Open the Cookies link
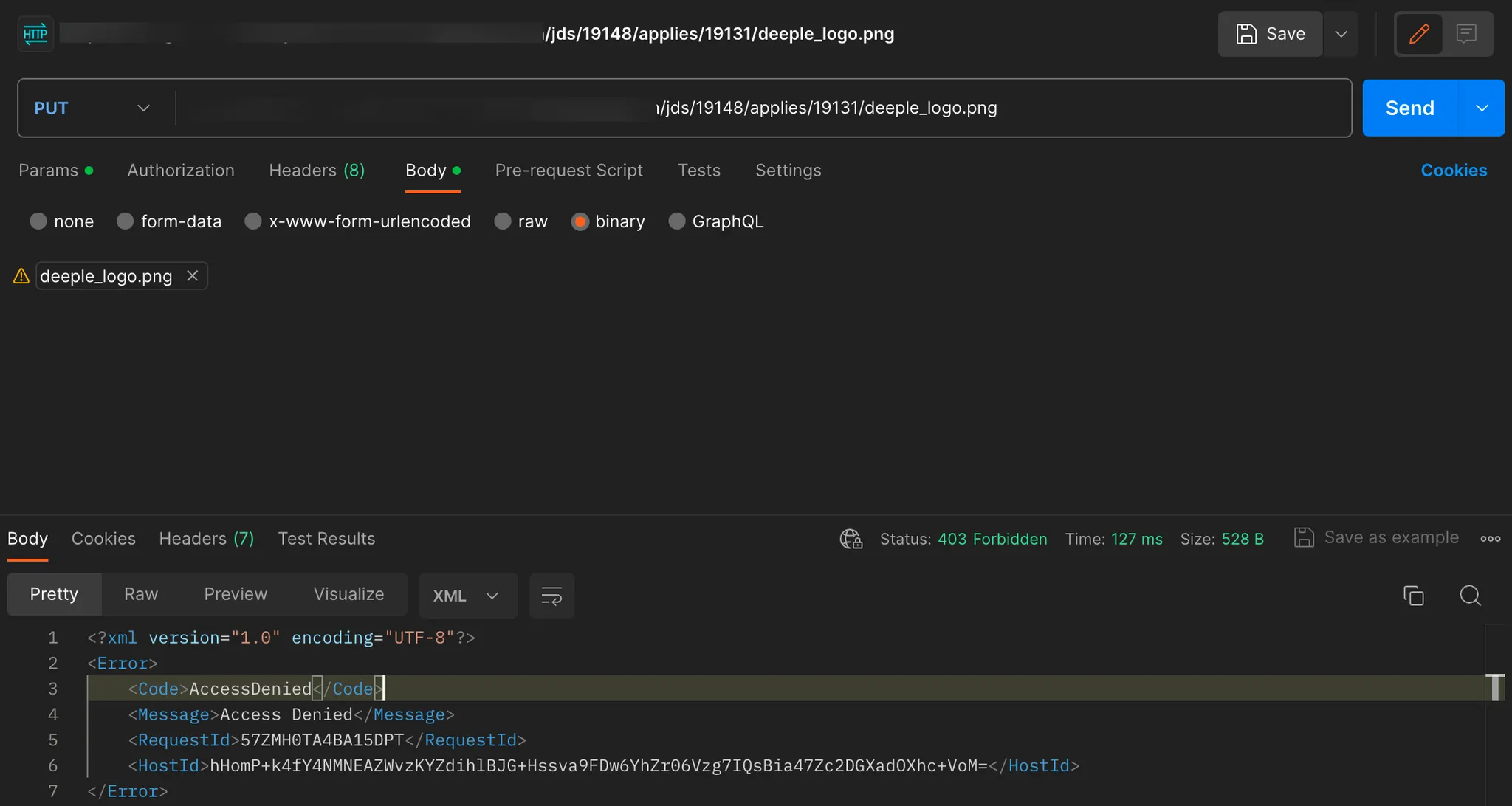The width and height of the screenshot is (1512, 806). [1453, 170]
